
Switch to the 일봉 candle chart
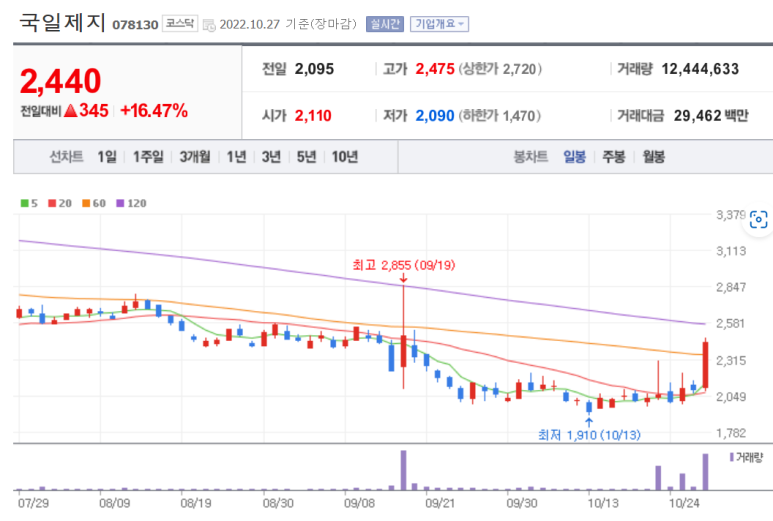[x=574, y=157]
